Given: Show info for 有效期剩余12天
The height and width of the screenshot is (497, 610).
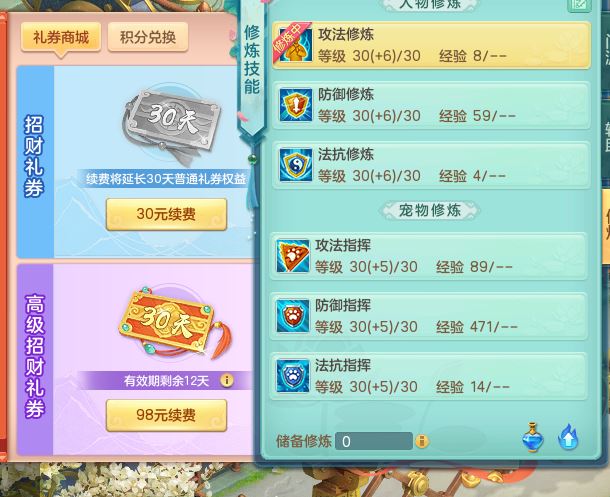Looking at the screenshot, I should coord(227,380).
